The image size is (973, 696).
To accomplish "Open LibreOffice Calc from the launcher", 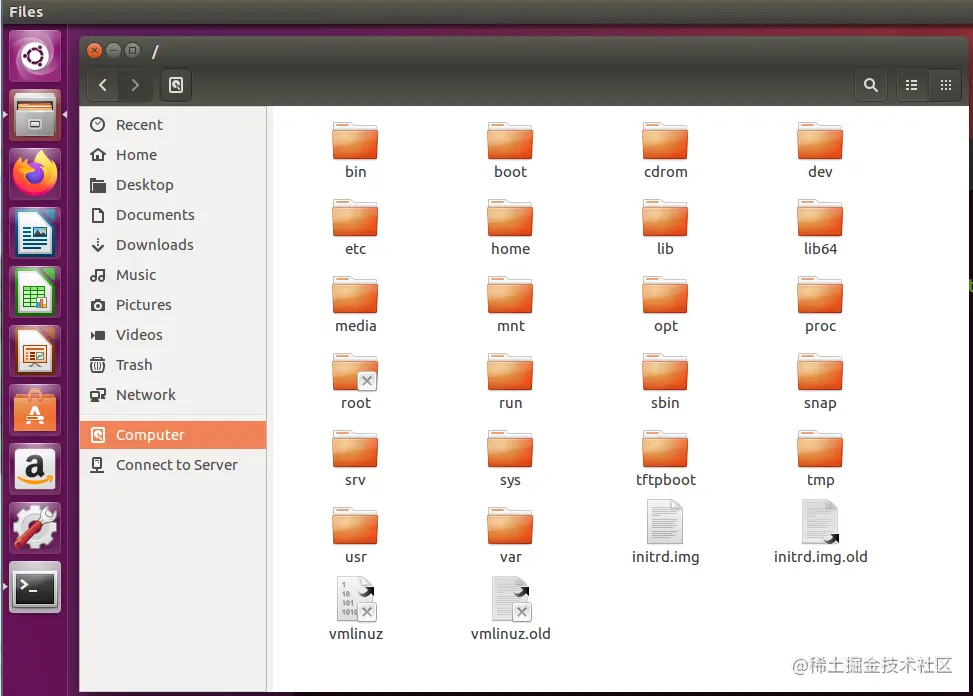I will (x=35, y=292).
